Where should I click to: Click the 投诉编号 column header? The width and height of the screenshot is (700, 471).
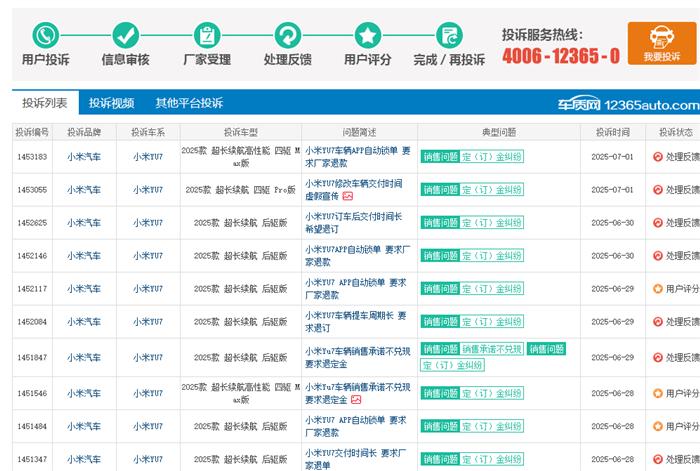(x=32, y=132)
